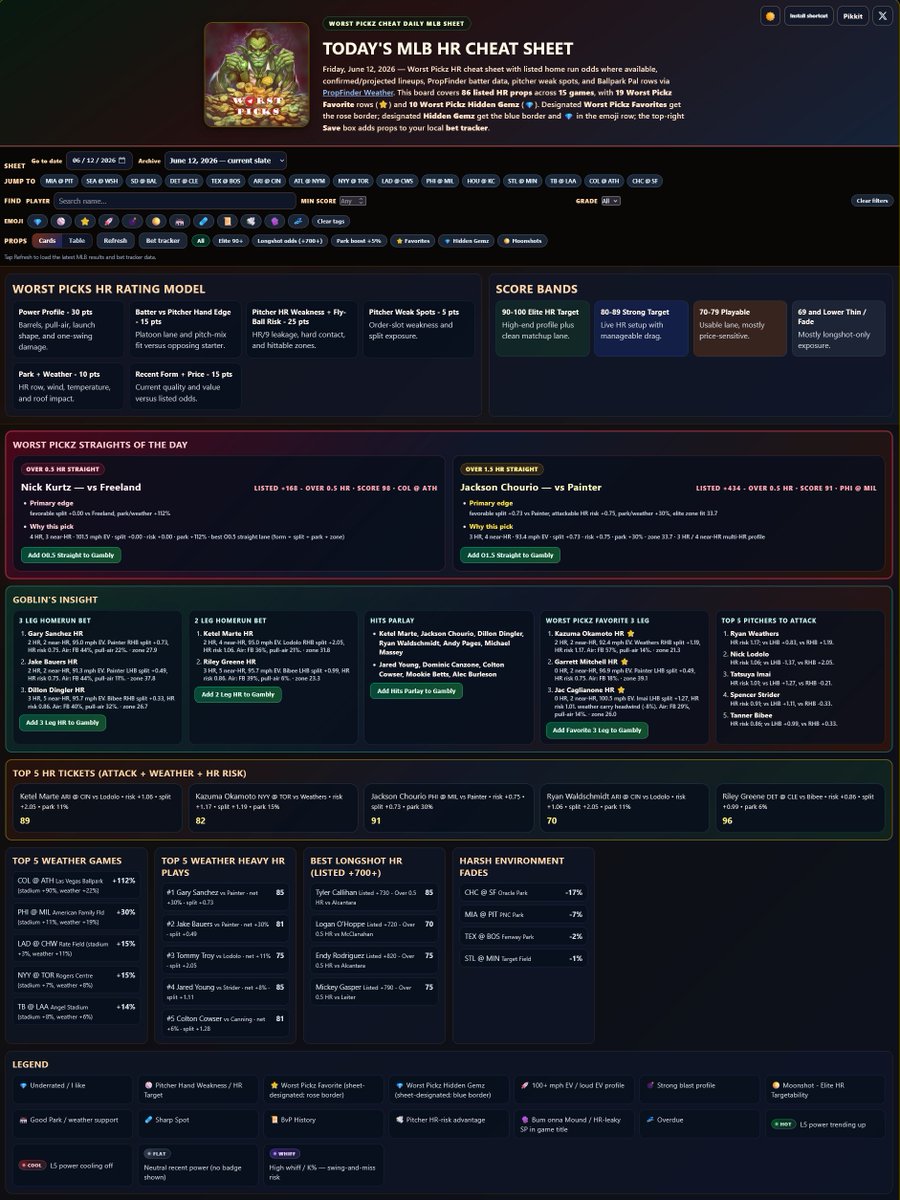Enable the Elite 90+ filter chip
900x1200 pixels.
[x=231, y=241]
